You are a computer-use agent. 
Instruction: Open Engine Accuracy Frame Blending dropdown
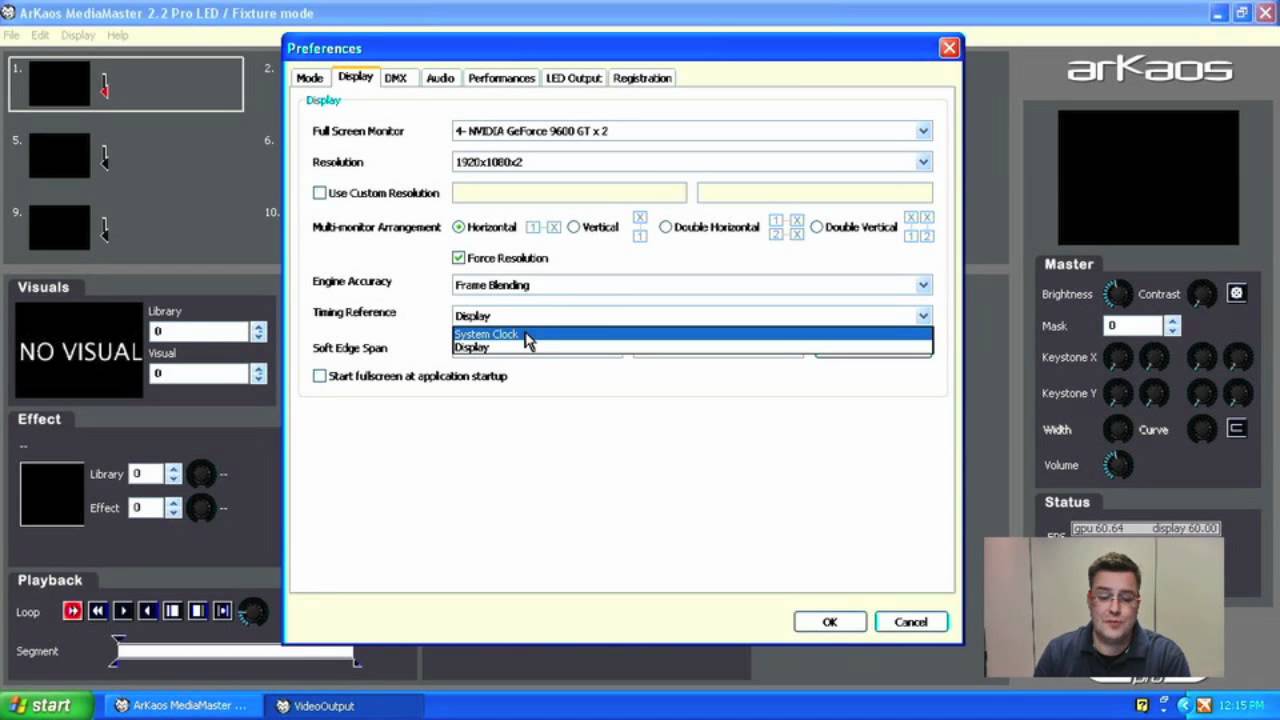692,285
